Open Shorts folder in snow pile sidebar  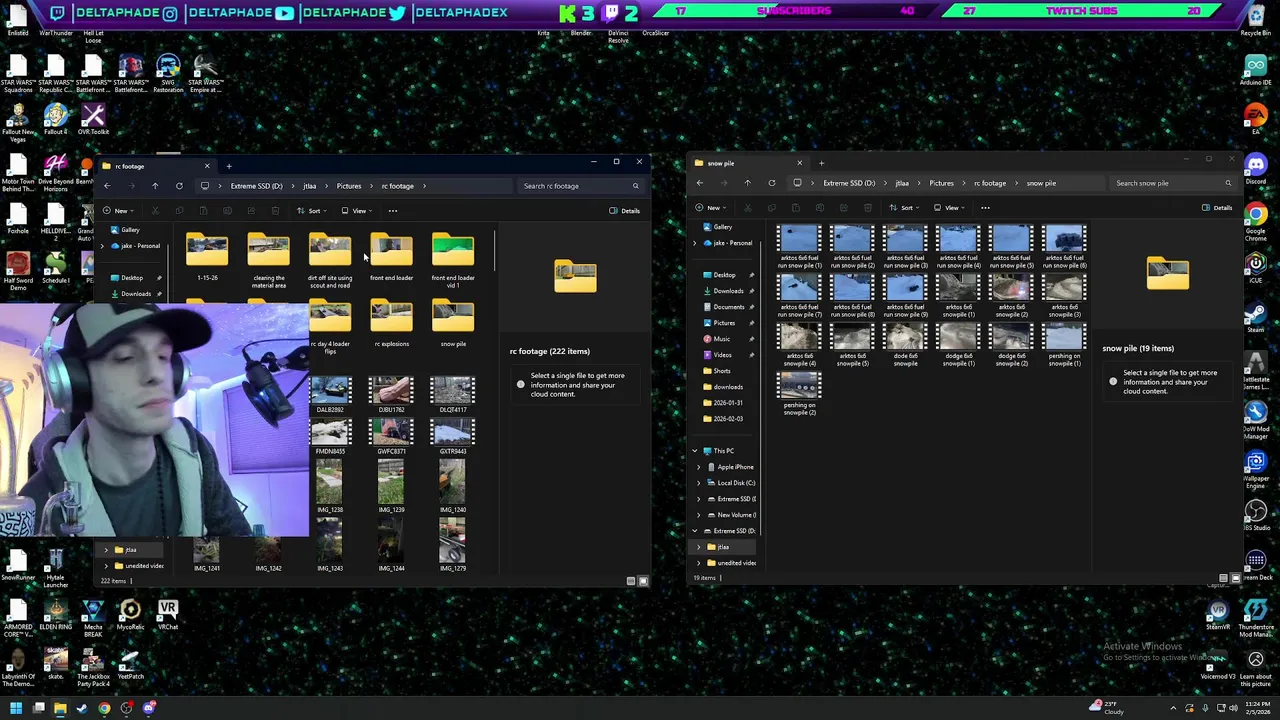pos(722,371)
